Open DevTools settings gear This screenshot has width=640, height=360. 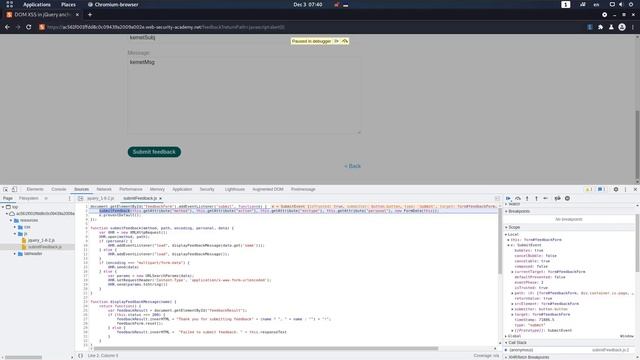616,189
